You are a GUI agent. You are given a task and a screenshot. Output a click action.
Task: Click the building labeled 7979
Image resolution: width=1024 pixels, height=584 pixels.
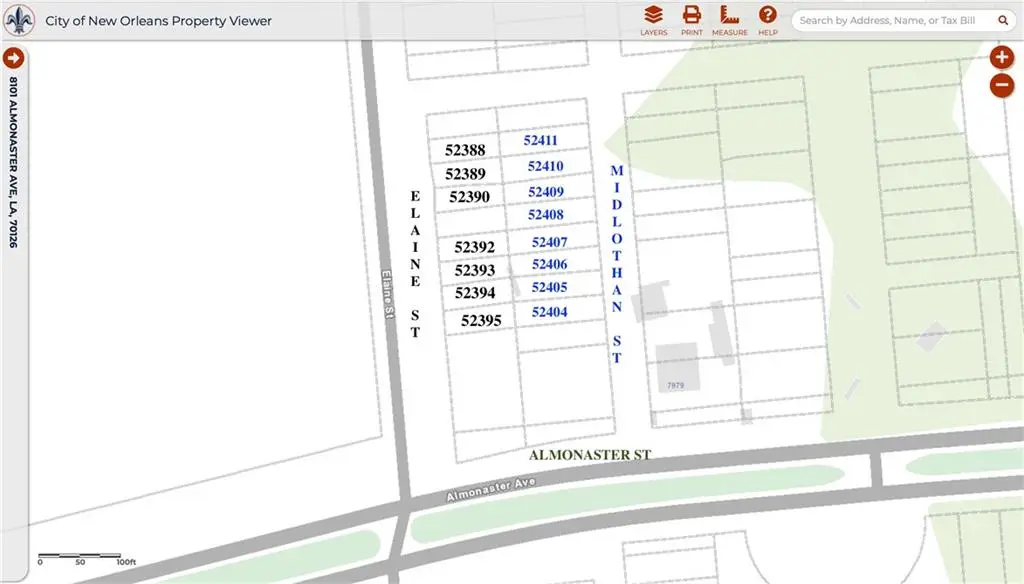coord(674,384)
